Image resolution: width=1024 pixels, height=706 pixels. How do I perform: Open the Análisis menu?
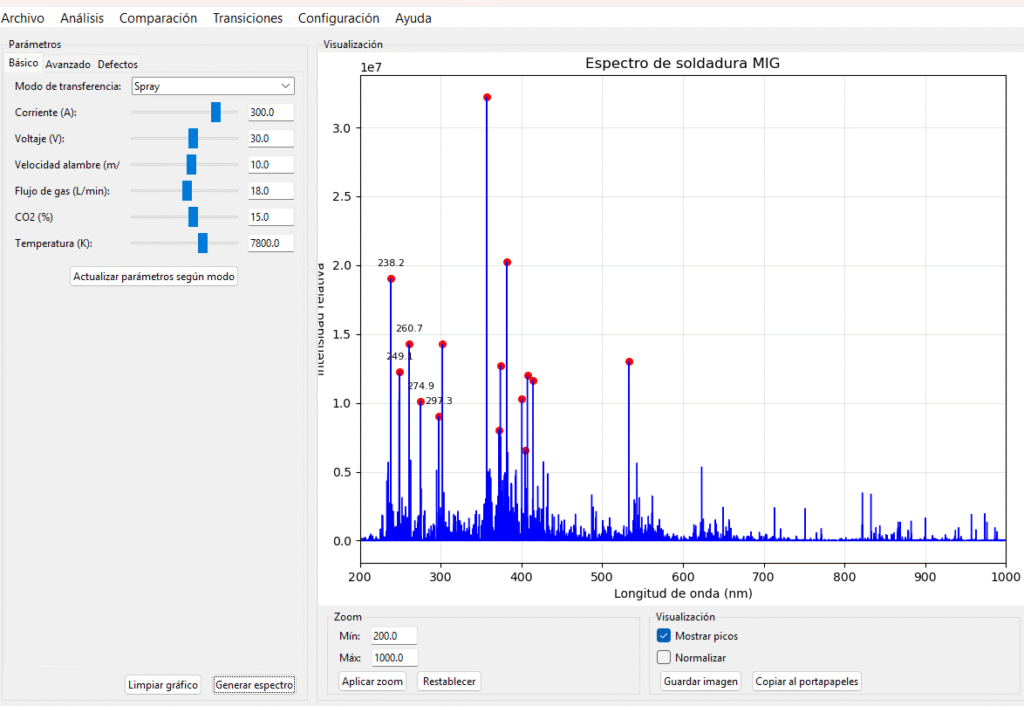(x=81, y=18)
